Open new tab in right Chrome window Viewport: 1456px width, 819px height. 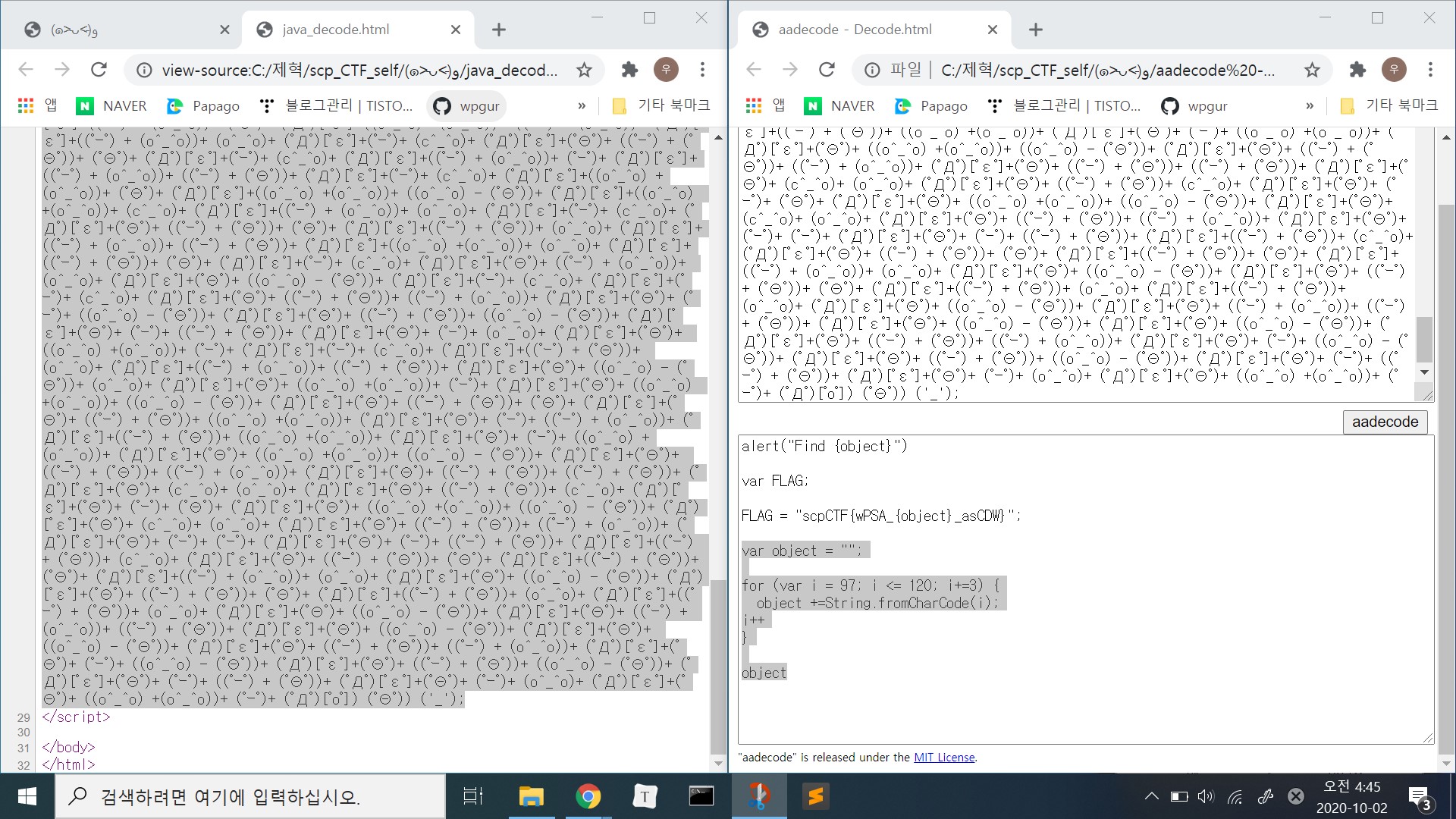(1036, 30)
